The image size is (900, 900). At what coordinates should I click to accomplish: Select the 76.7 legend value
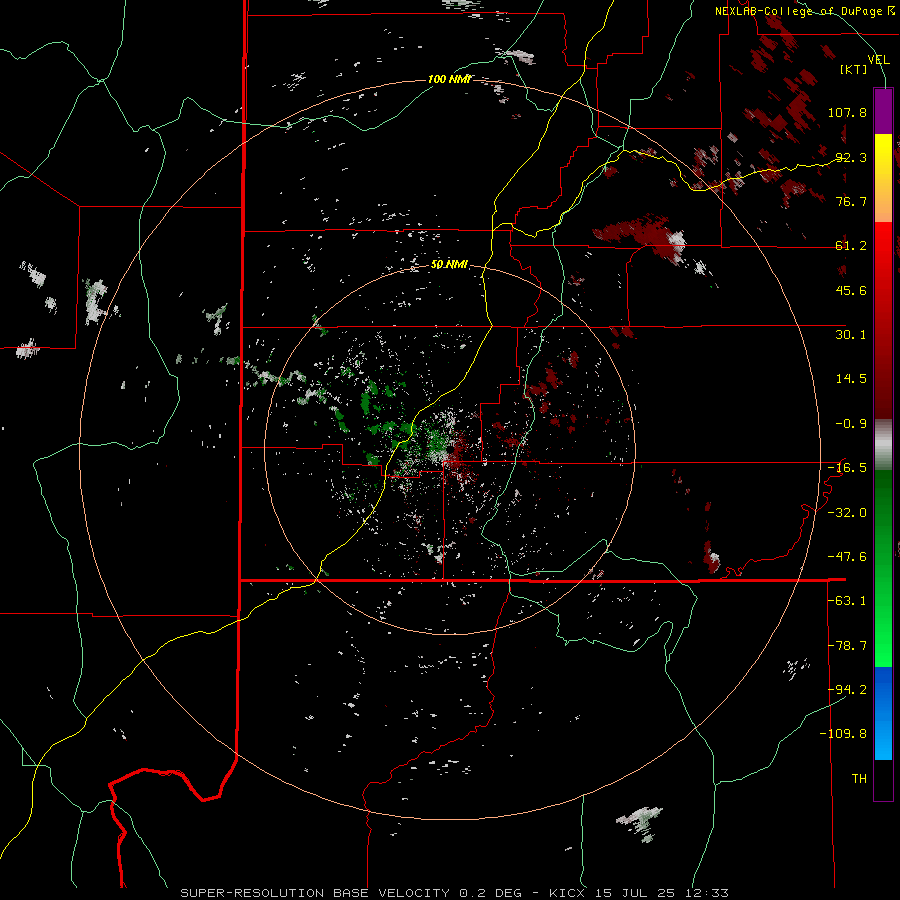point(851,201)
